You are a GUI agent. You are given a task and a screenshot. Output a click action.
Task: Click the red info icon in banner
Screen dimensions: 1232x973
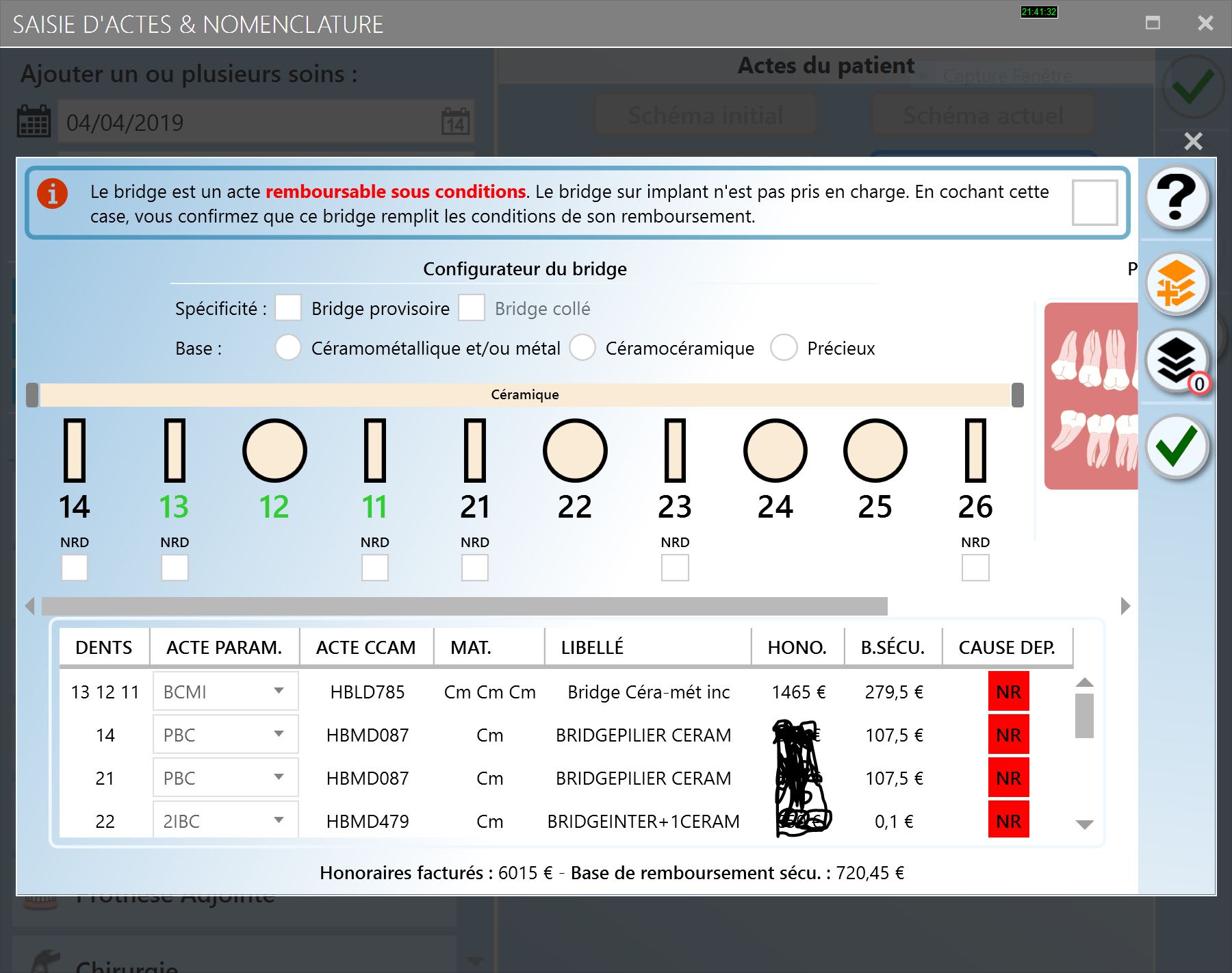tap(53, 193)
